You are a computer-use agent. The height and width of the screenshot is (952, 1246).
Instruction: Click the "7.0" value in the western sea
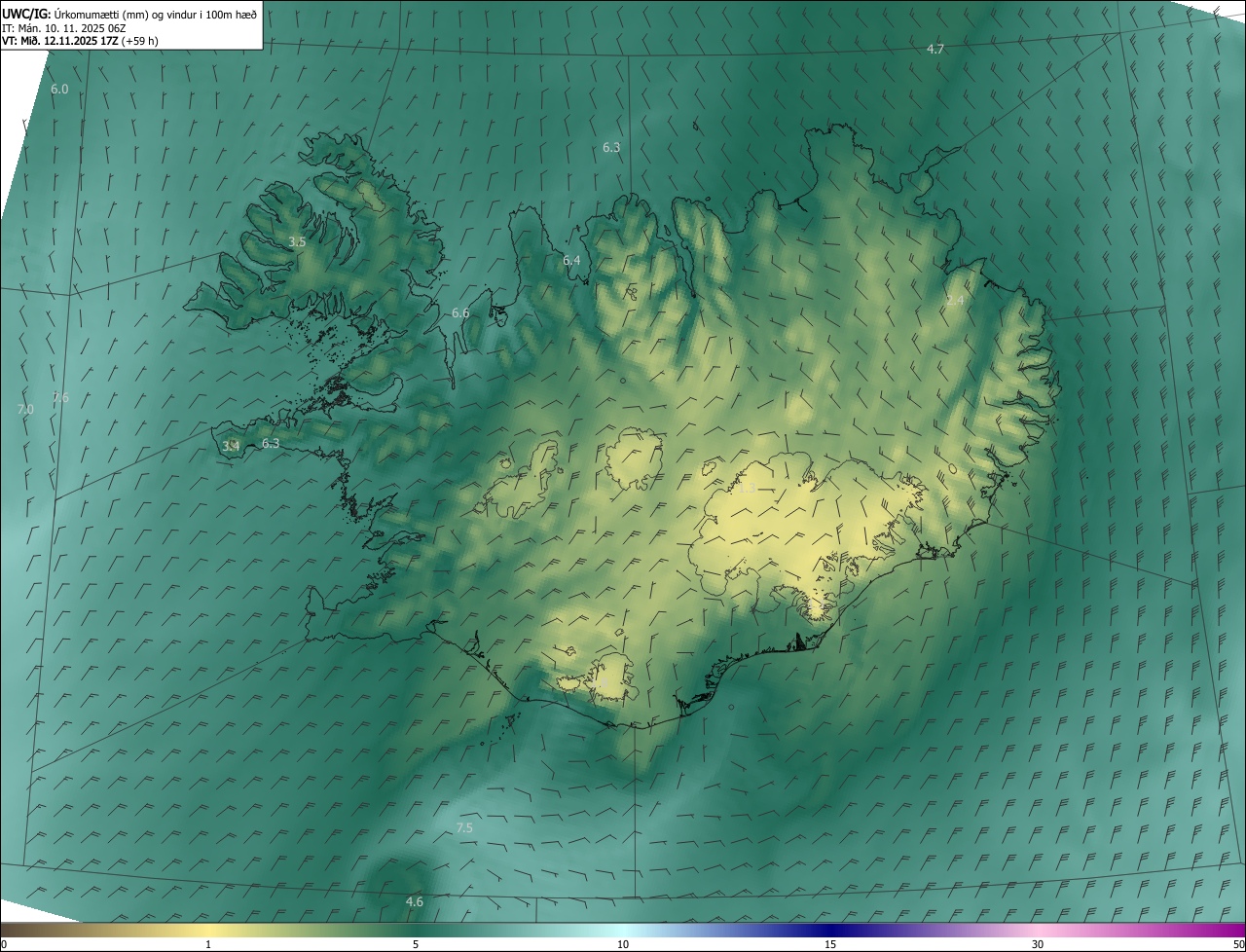coord(25,410)
